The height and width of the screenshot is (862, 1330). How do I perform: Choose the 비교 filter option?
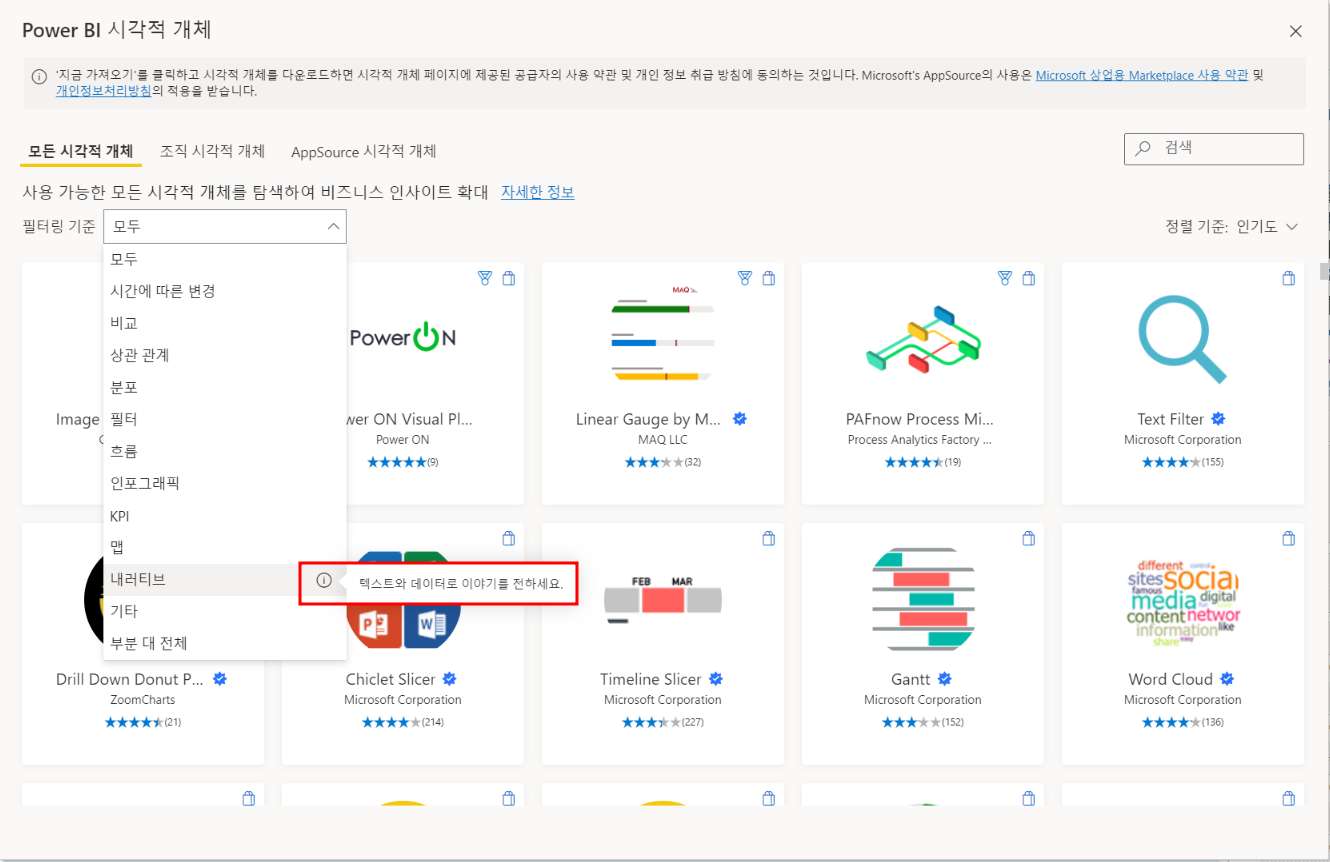pyautogui.click(x=225, y=323)
